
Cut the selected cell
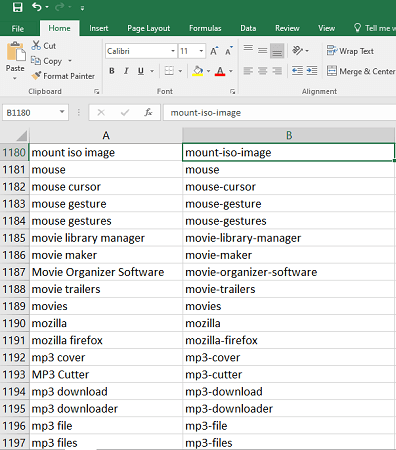click(x=44, y=46)
